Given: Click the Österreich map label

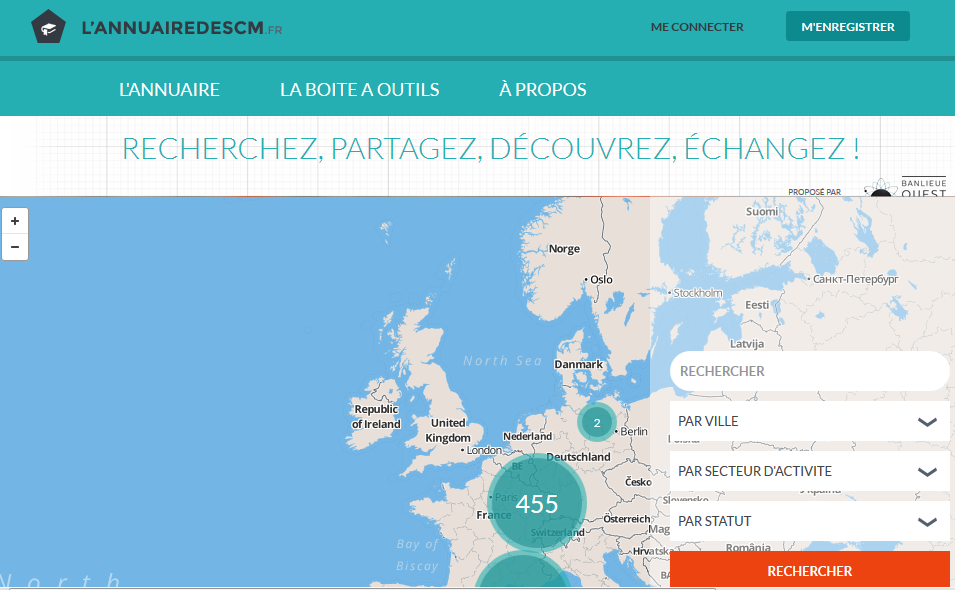Looking at the screenshot, I should coord(627,519).
